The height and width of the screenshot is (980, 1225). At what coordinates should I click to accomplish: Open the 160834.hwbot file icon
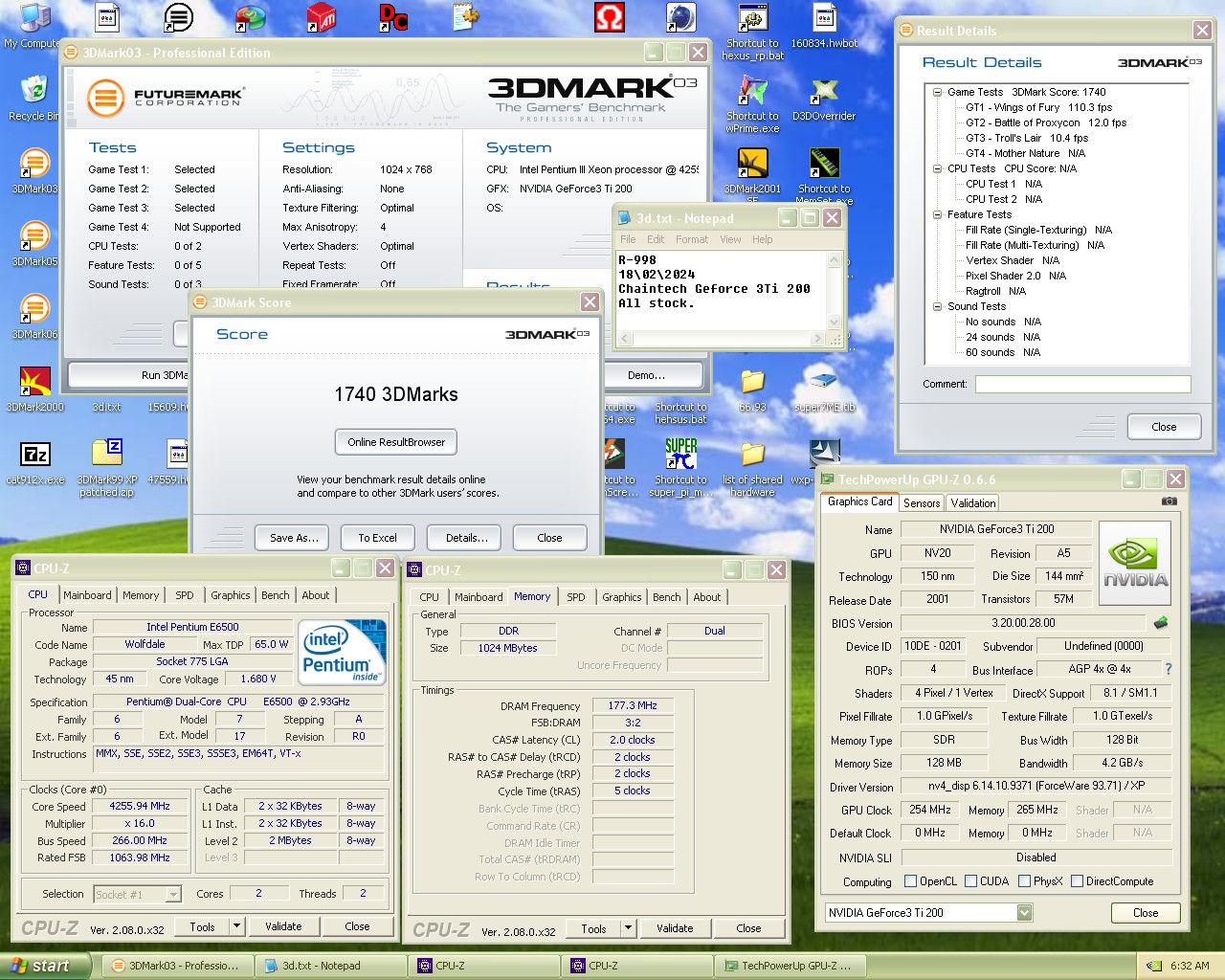[x=824, y=17]
